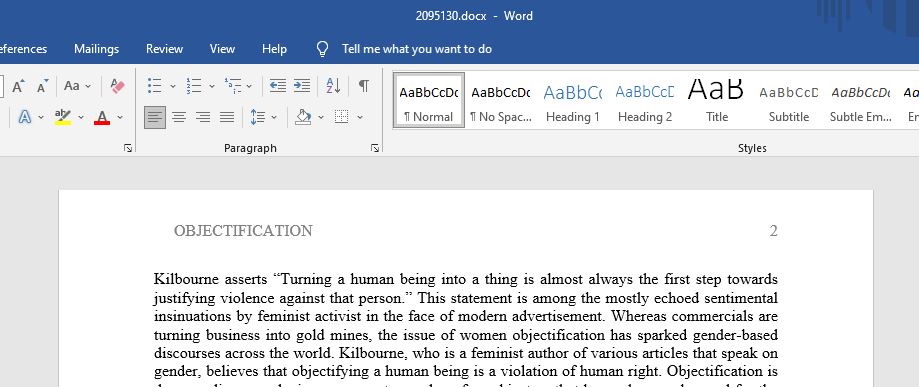The width and height of the screenshot is (919, 387).
Task: Shrink font size with smaller A icon
Action: 42,86
